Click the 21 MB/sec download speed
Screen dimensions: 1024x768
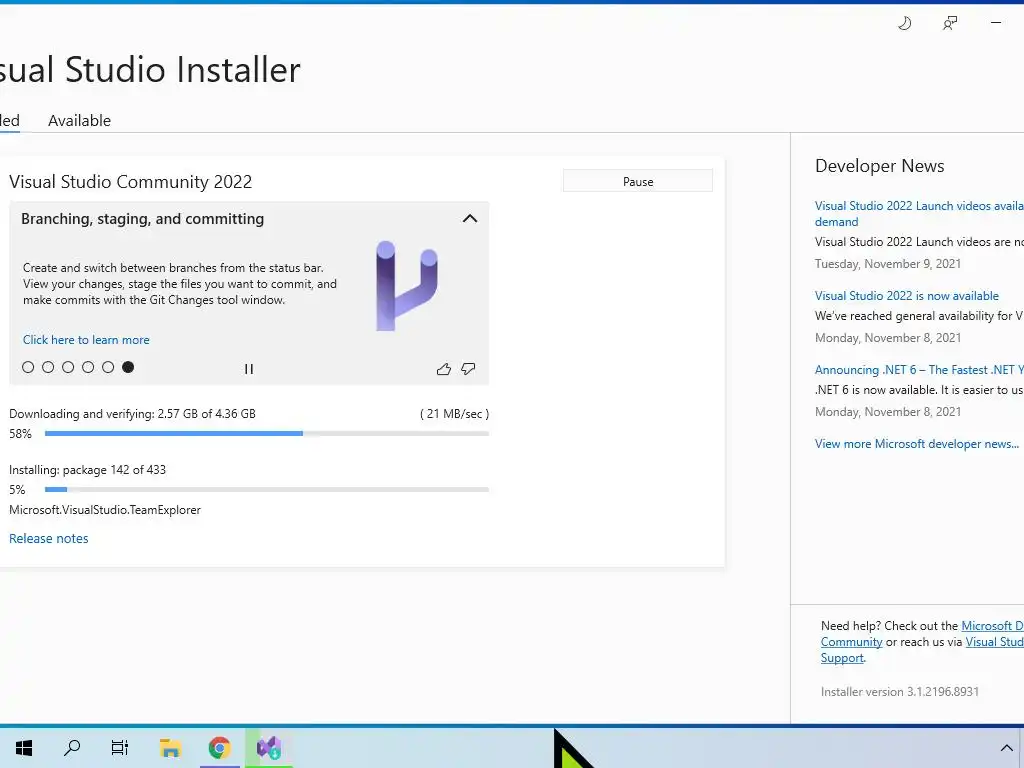click(x=455, y=414)
